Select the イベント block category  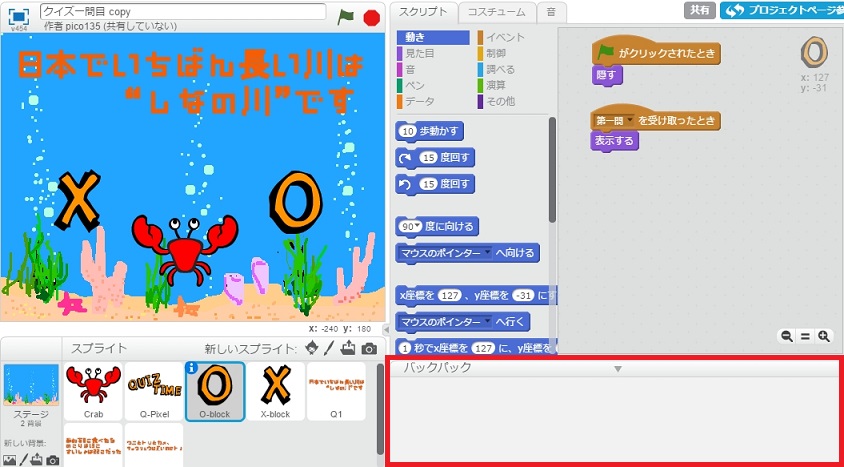(505, 37)
